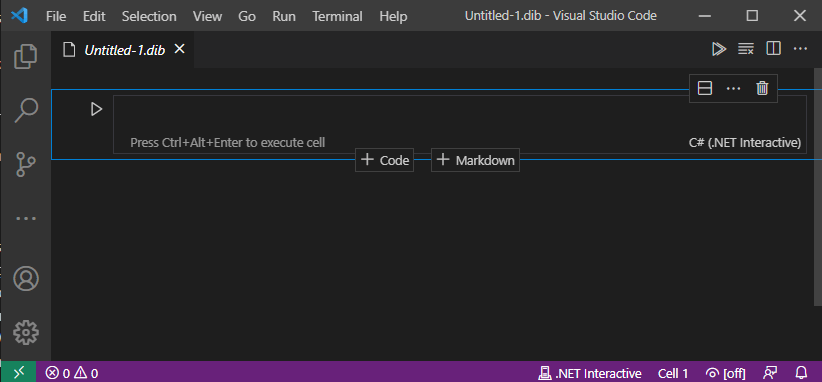Image resolution: width=822 pixels, height=382 pixels.
Task: Split the editor to the right
Action: pos(773,49)
